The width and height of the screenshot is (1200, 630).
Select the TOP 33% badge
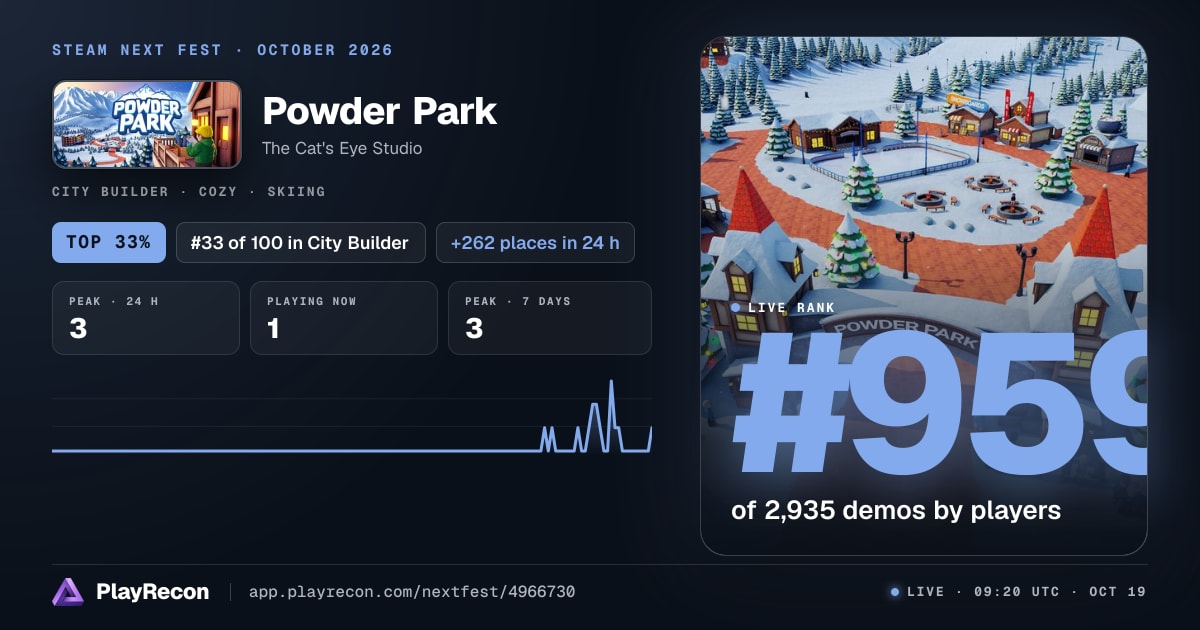109,242
